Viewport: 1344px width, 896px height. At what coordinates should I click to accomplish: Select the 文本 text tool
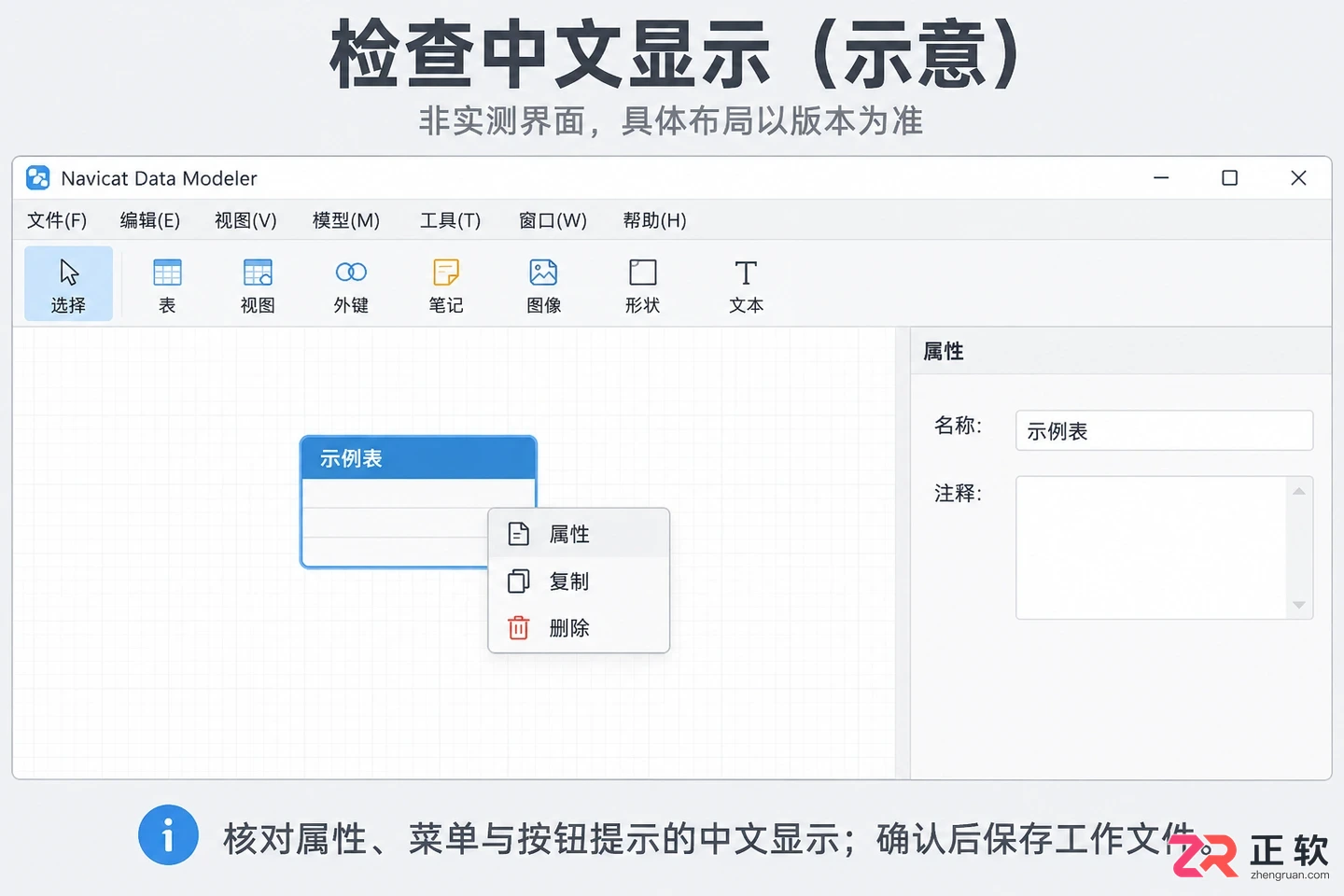tap(746, 284)
